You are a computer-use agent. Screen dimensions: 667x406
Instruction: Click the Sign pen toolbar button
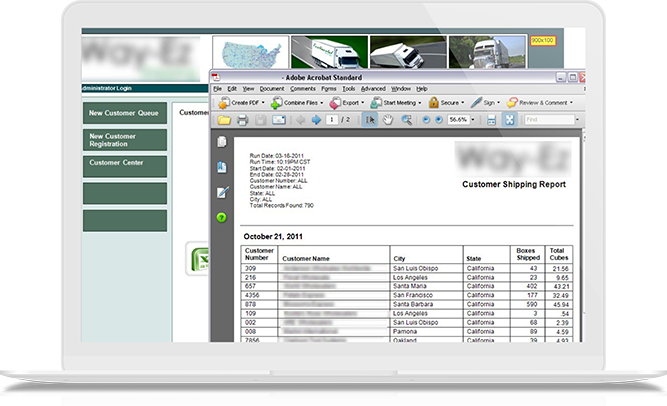[x=485, y=103]
